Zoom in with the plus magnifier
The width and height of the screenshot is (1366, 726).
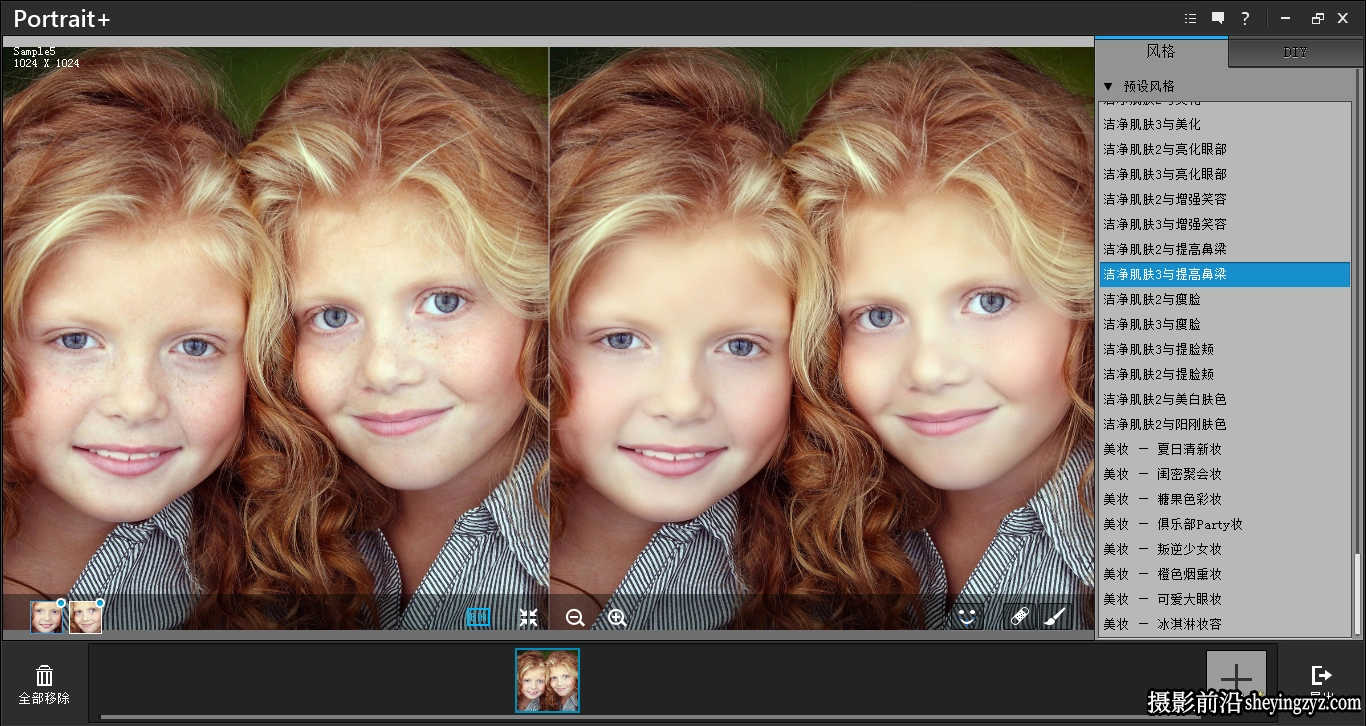(x=618, y=618)
